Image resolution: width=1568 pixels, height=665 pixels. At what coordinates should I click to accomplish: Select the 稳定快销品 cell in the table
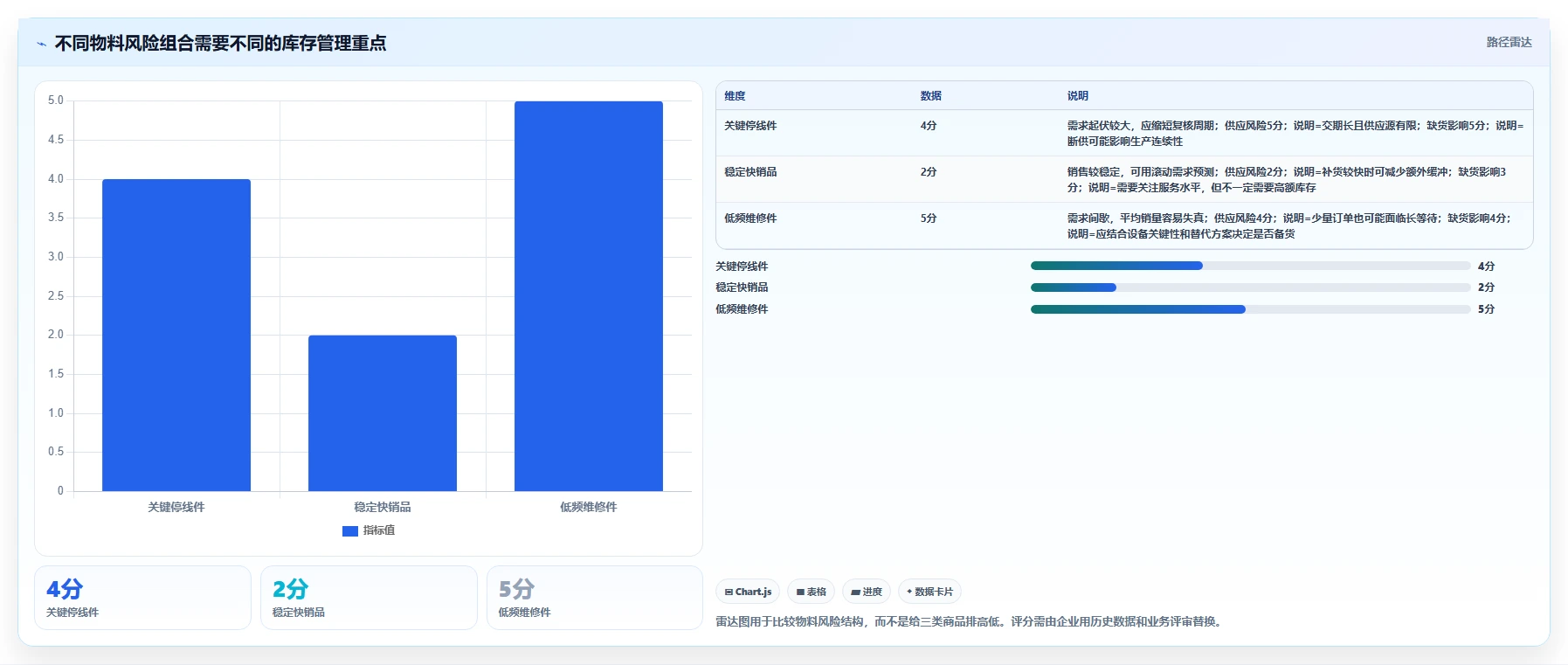click(750, 172)
